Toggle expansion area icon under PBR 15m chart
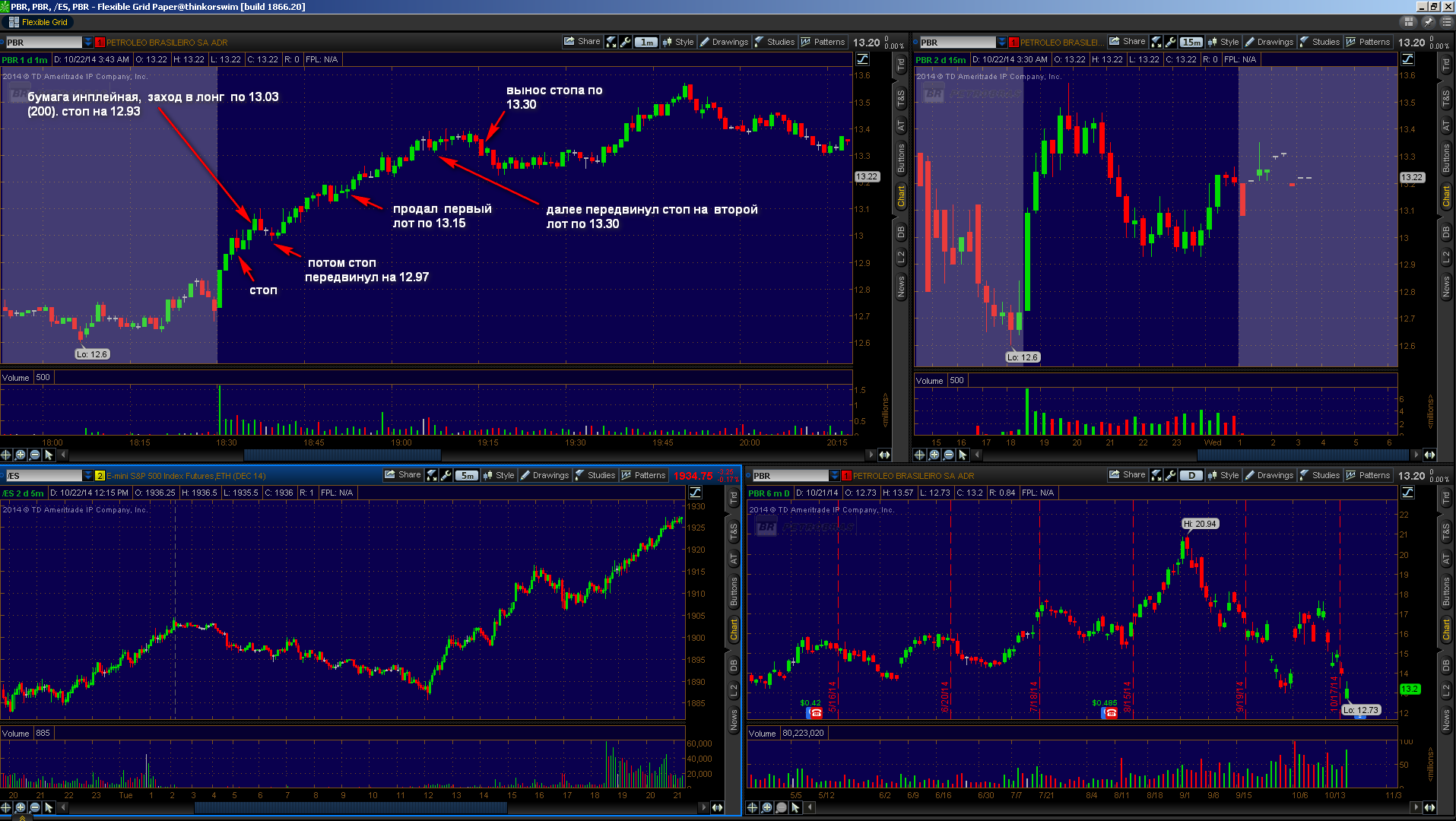Viewport: 1456px width, 821px height. [1429, 455]
